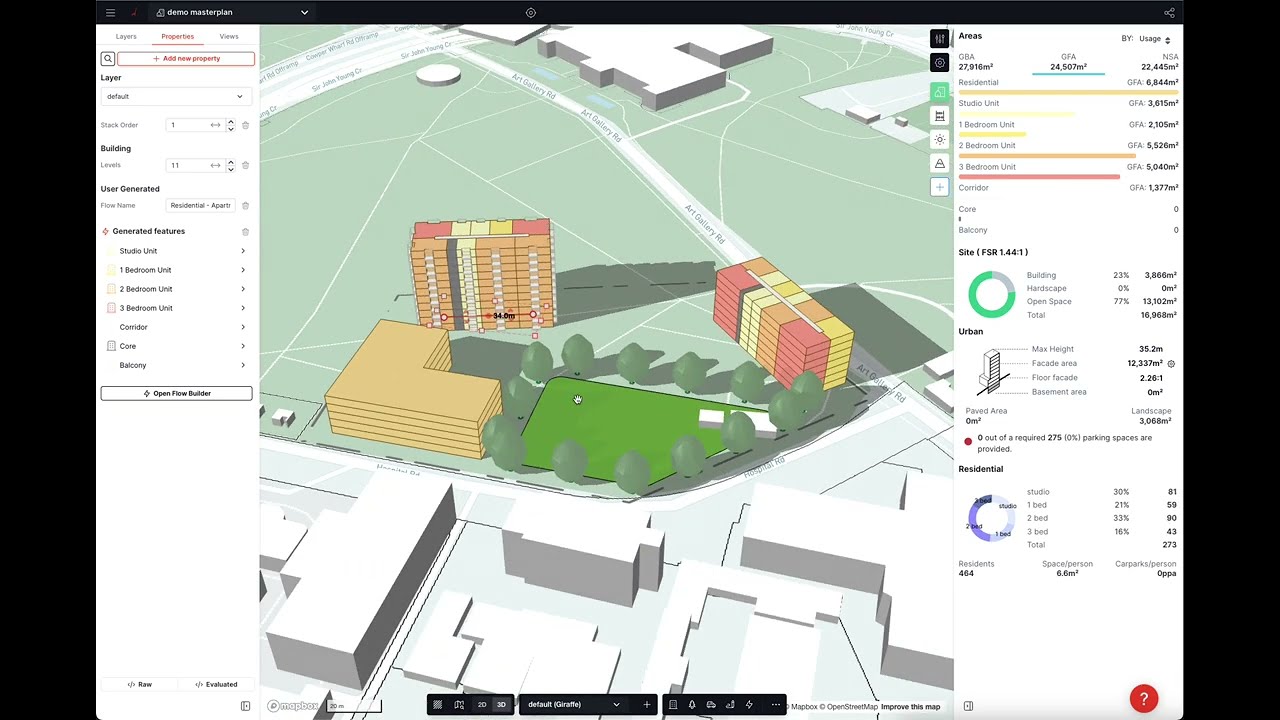Click the recenter target icon in header
Viewport: 1280px width, 720px height.
[531, 13]
